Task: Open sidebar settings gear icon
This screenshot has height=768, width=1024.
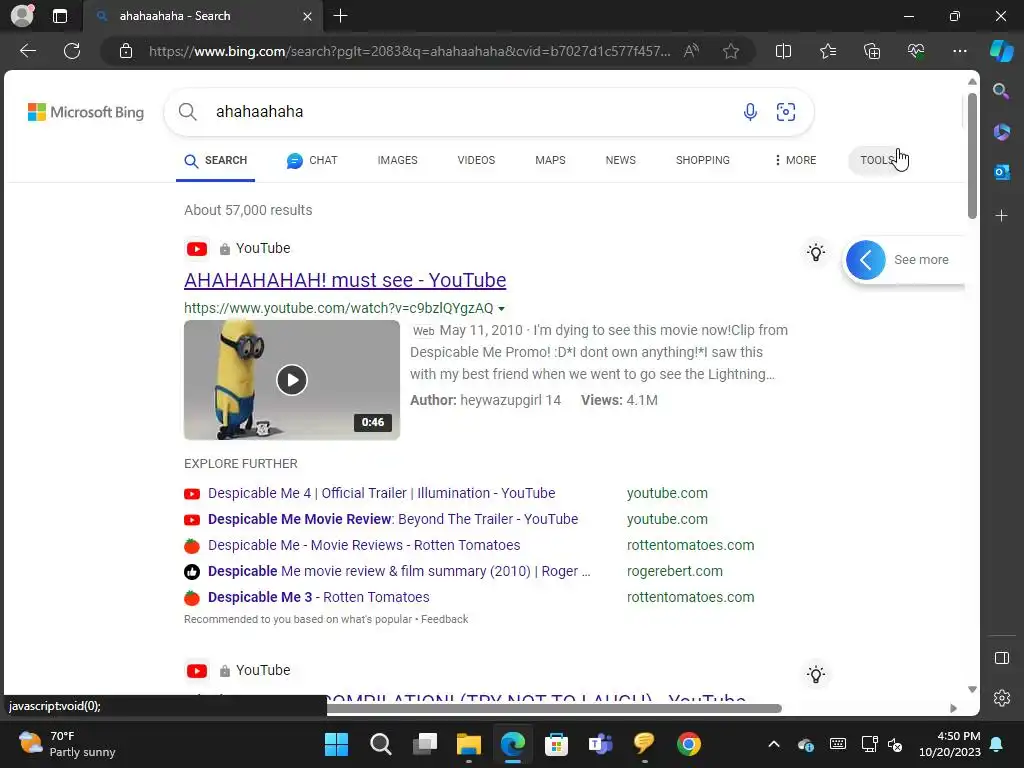Action: pos(1002,697)
